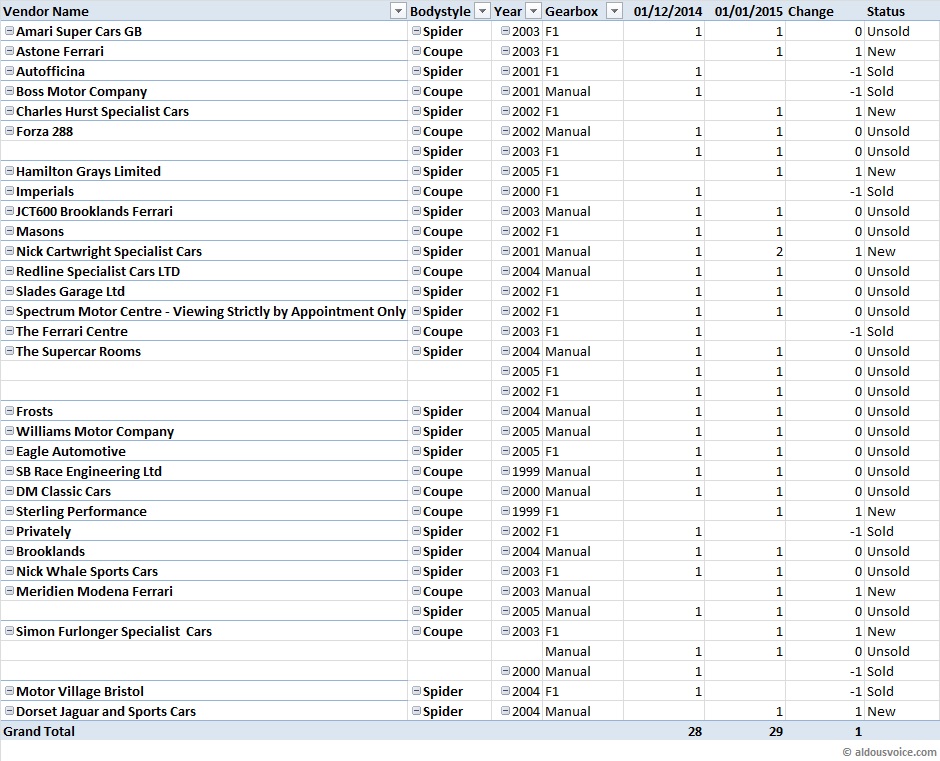Viewport: 940px width, 761px height.
Task: Collapse year 2005 for Hamilton Grays Limited
Action: (505, 171)
